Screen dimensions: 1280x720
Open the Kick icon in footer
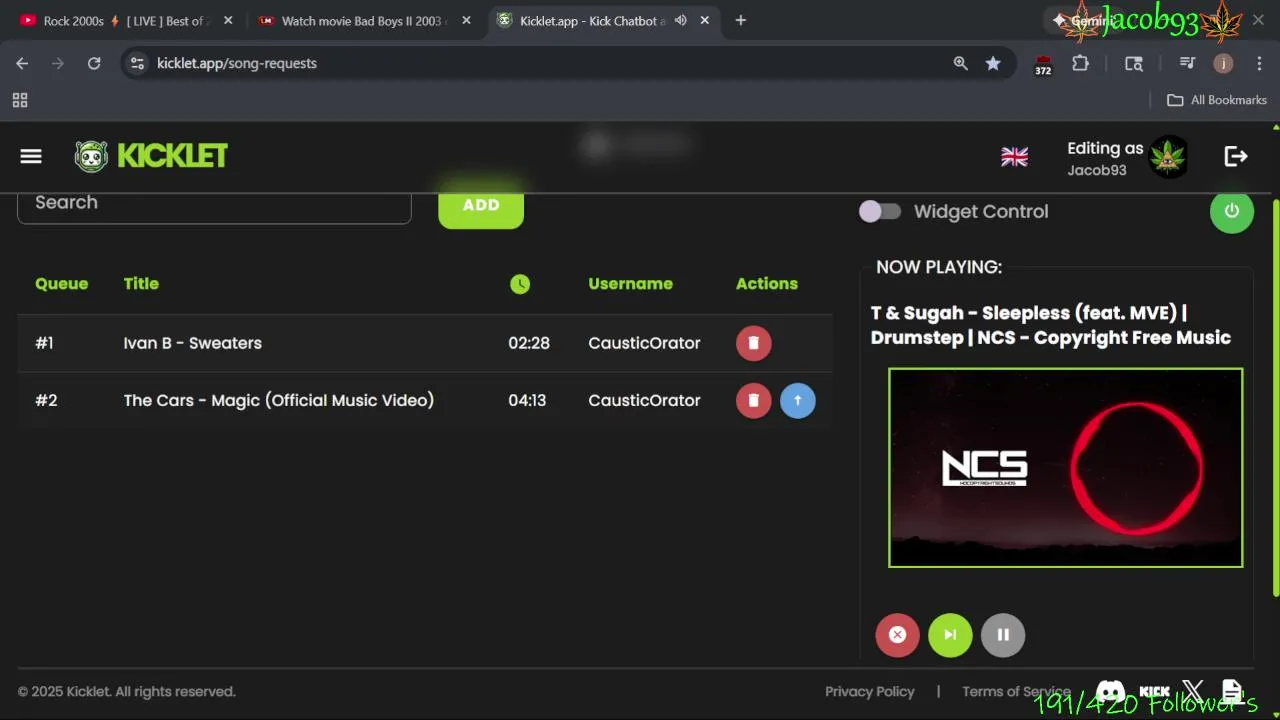tap(1154, 691)
